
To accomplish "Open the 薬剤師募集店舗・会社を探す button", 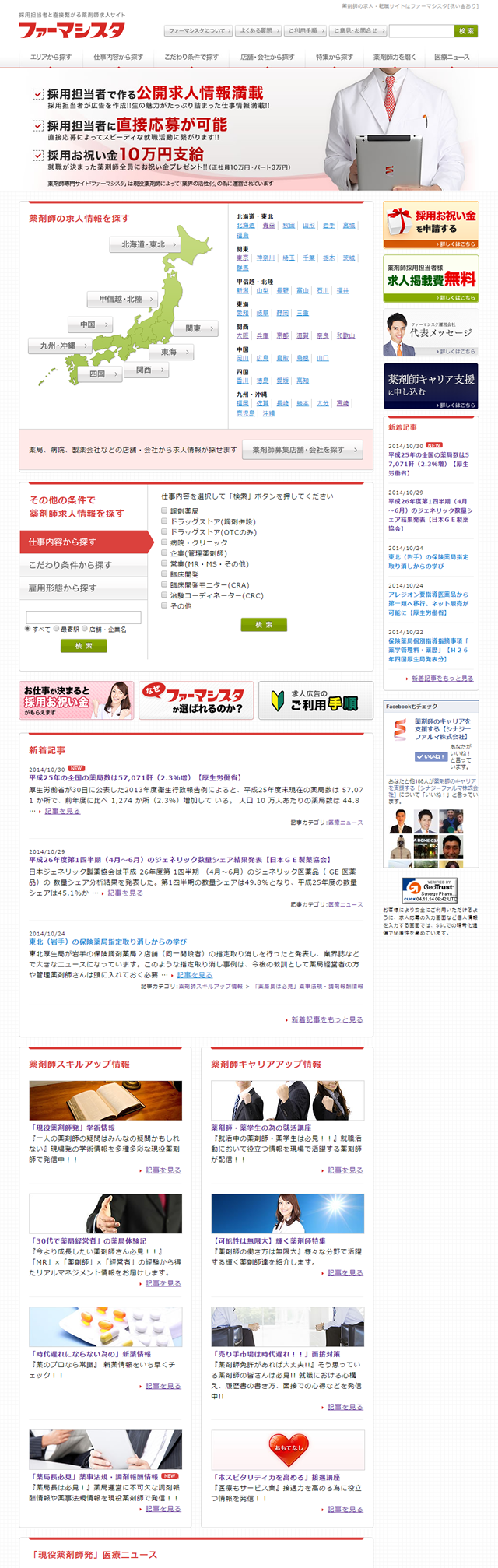I will [x=303, y=450].
